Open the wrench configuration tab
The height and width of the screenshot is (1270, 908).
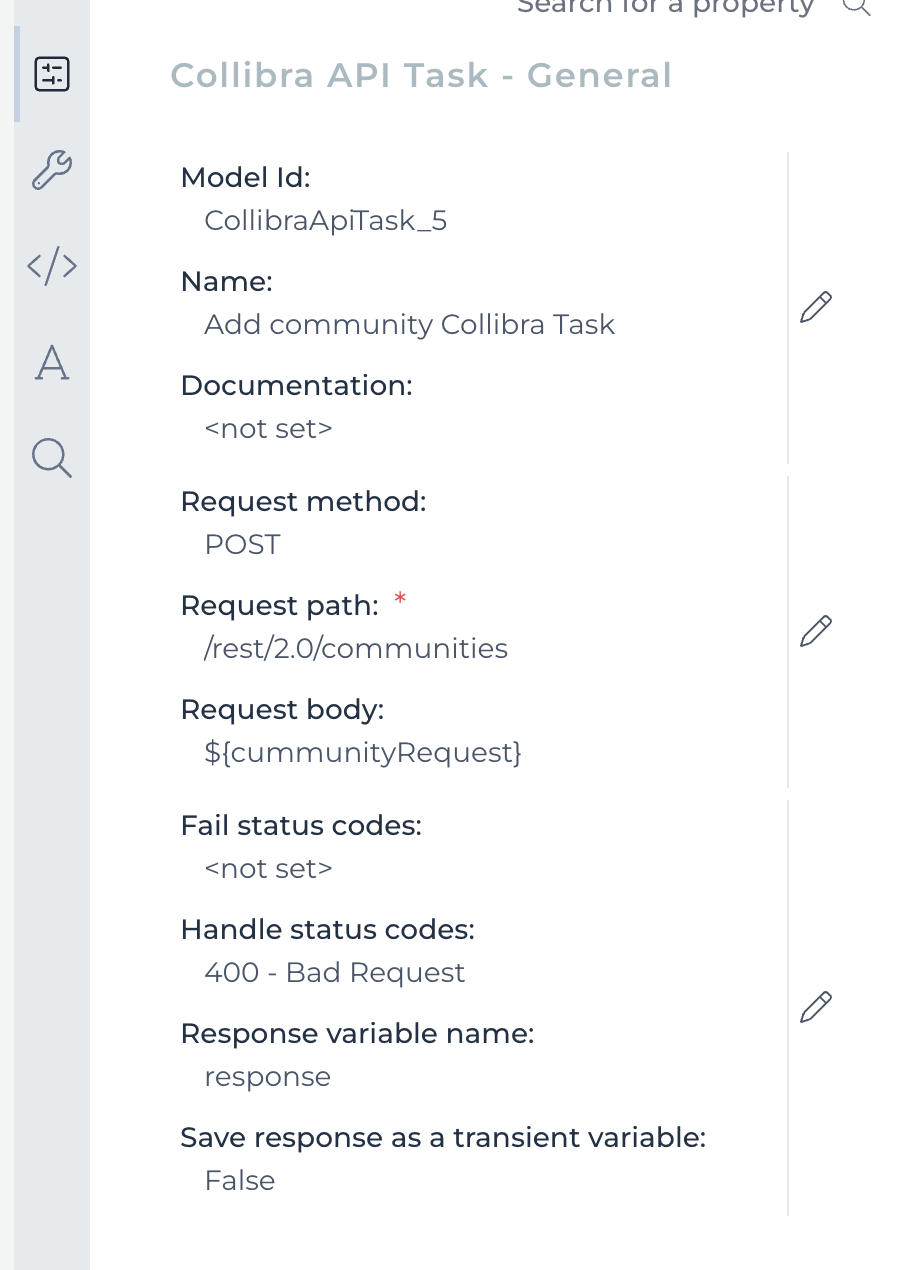coord(52,170)
